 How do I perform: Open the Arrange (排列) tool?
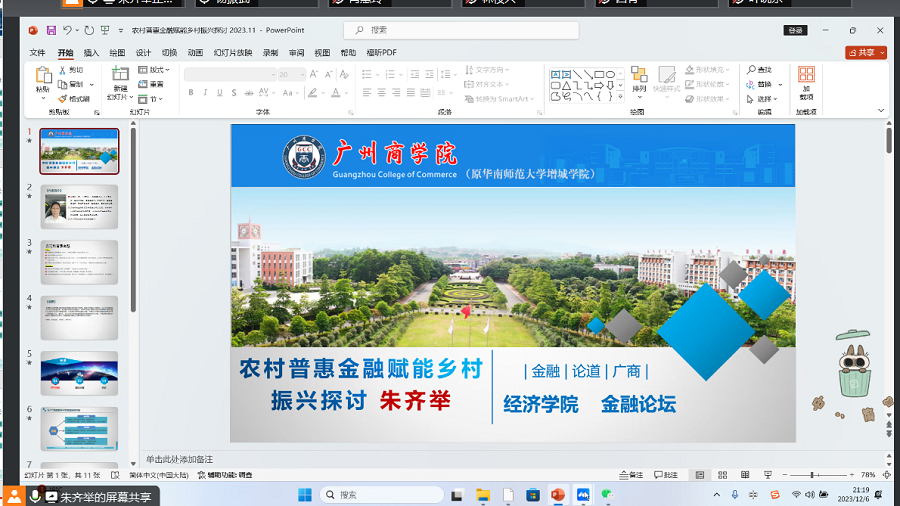[639, 79]
